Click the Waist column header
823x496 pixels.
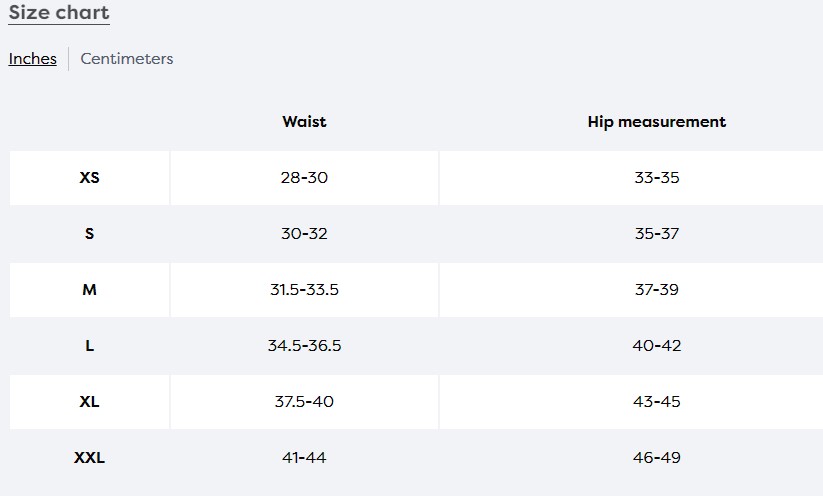[304, 122]
